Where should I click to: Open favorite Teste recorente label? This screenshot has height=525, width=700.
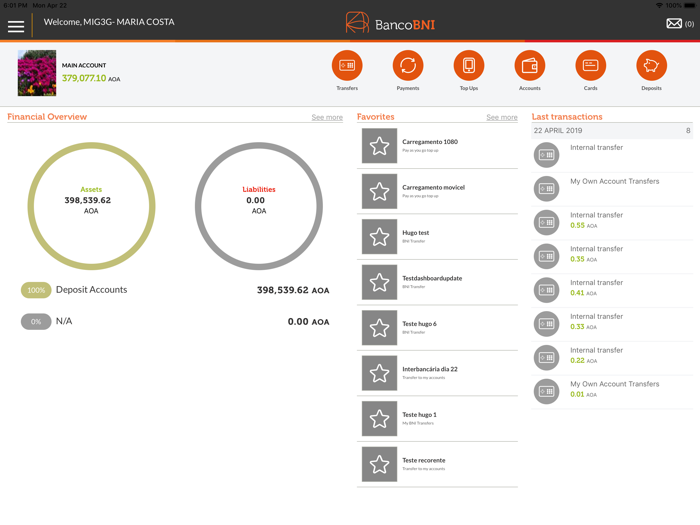click(x=424, y=461)
